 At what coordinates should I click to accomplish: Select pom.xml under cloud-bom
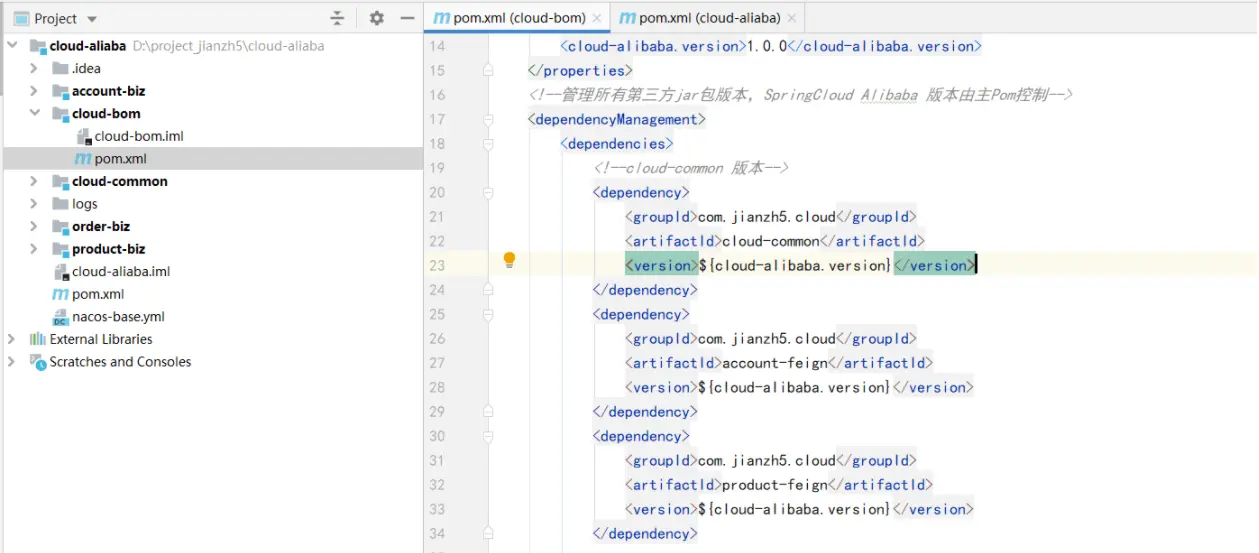pyautogui.click(x=121, y=159)
